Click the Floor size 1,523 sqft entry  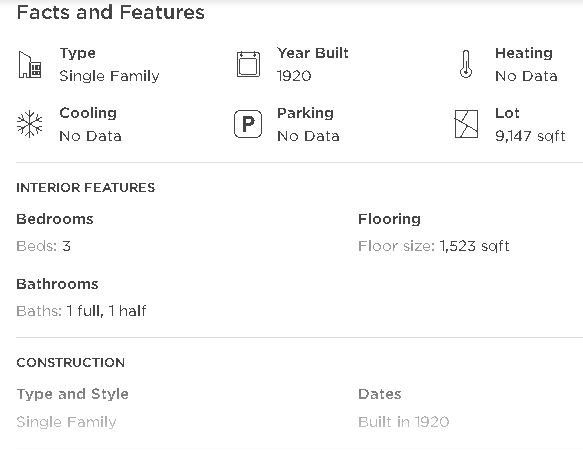coord(434,246)
